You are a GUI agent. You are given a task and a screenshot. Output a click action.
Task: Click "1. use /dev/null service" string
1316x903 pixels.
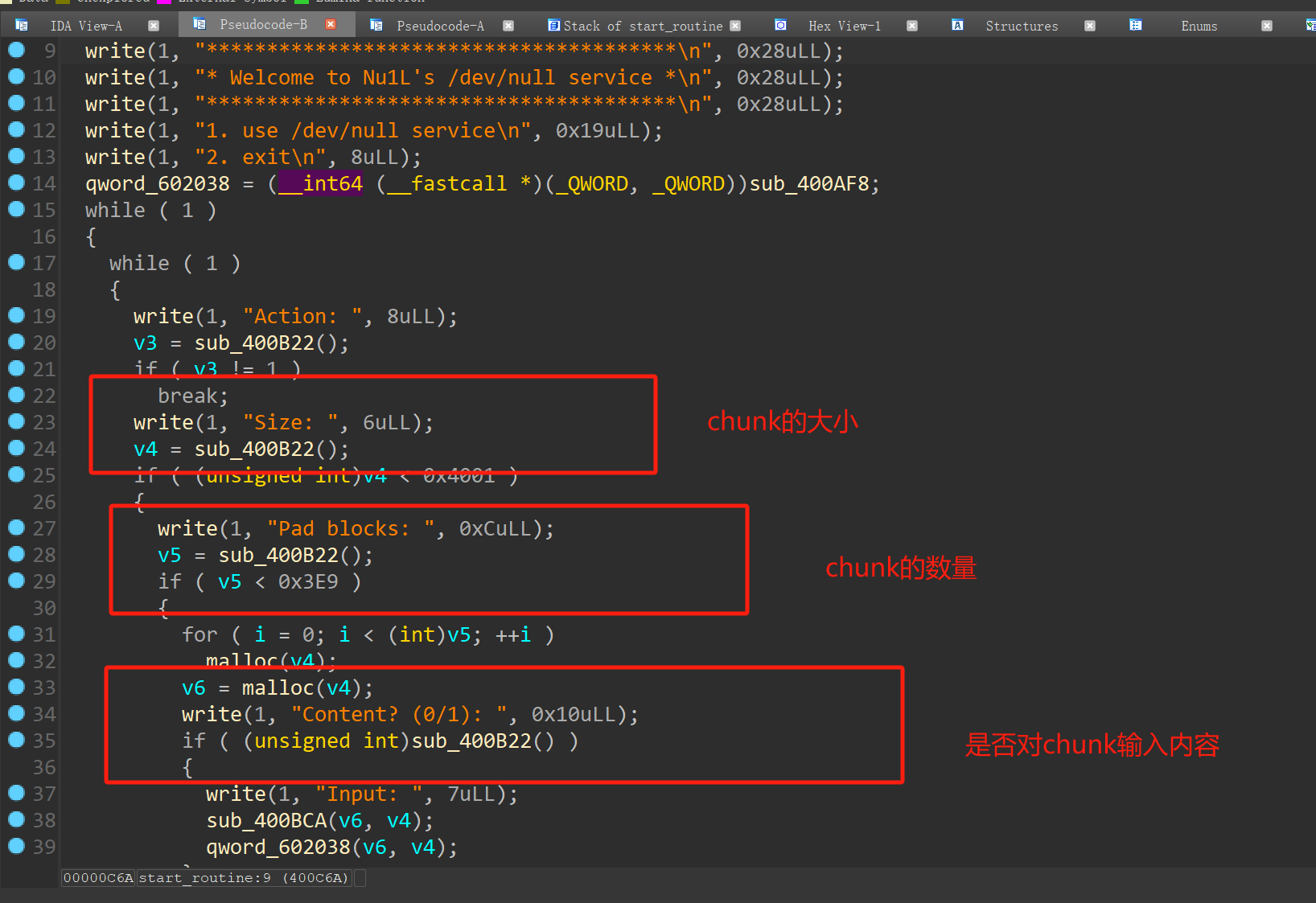coord(364,131)
